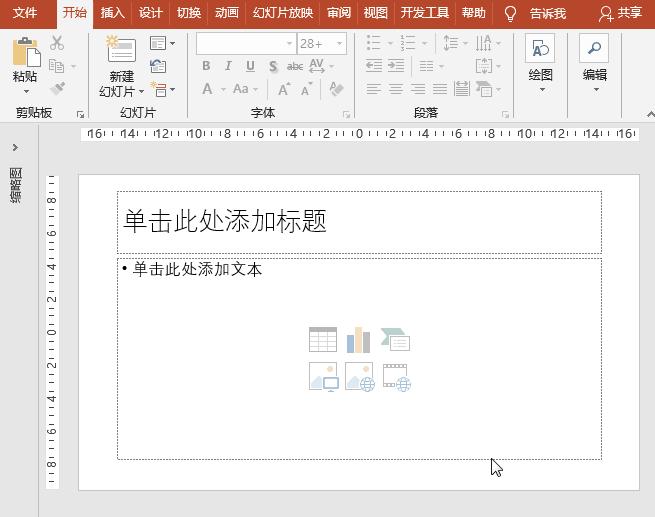Click the New Slide icon
Screen dimensions: 655x517
point(121,49)
